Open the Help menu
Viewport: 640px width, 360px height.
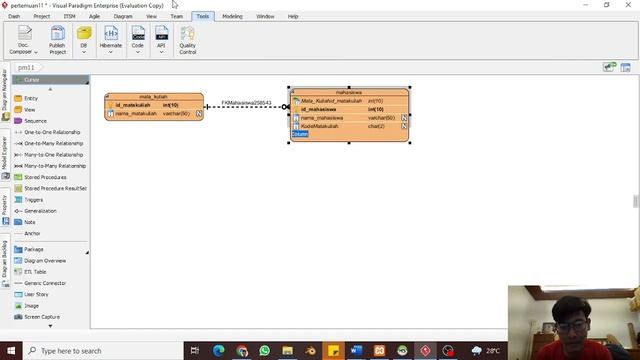point(293,16)
